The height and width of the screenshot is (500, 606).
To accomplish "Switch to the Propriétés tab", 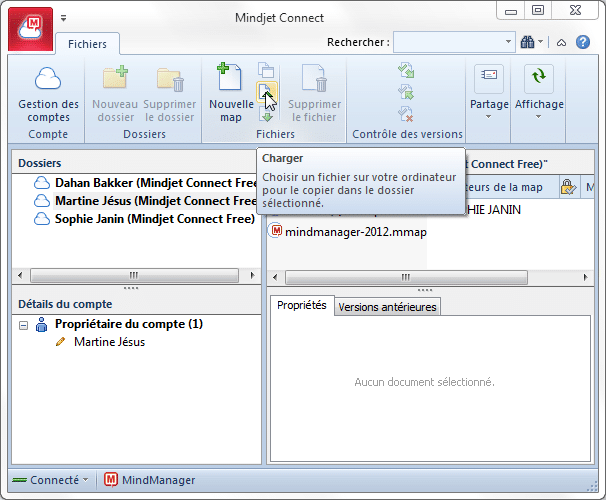I will pyautogui.click(x=302, y=305).
